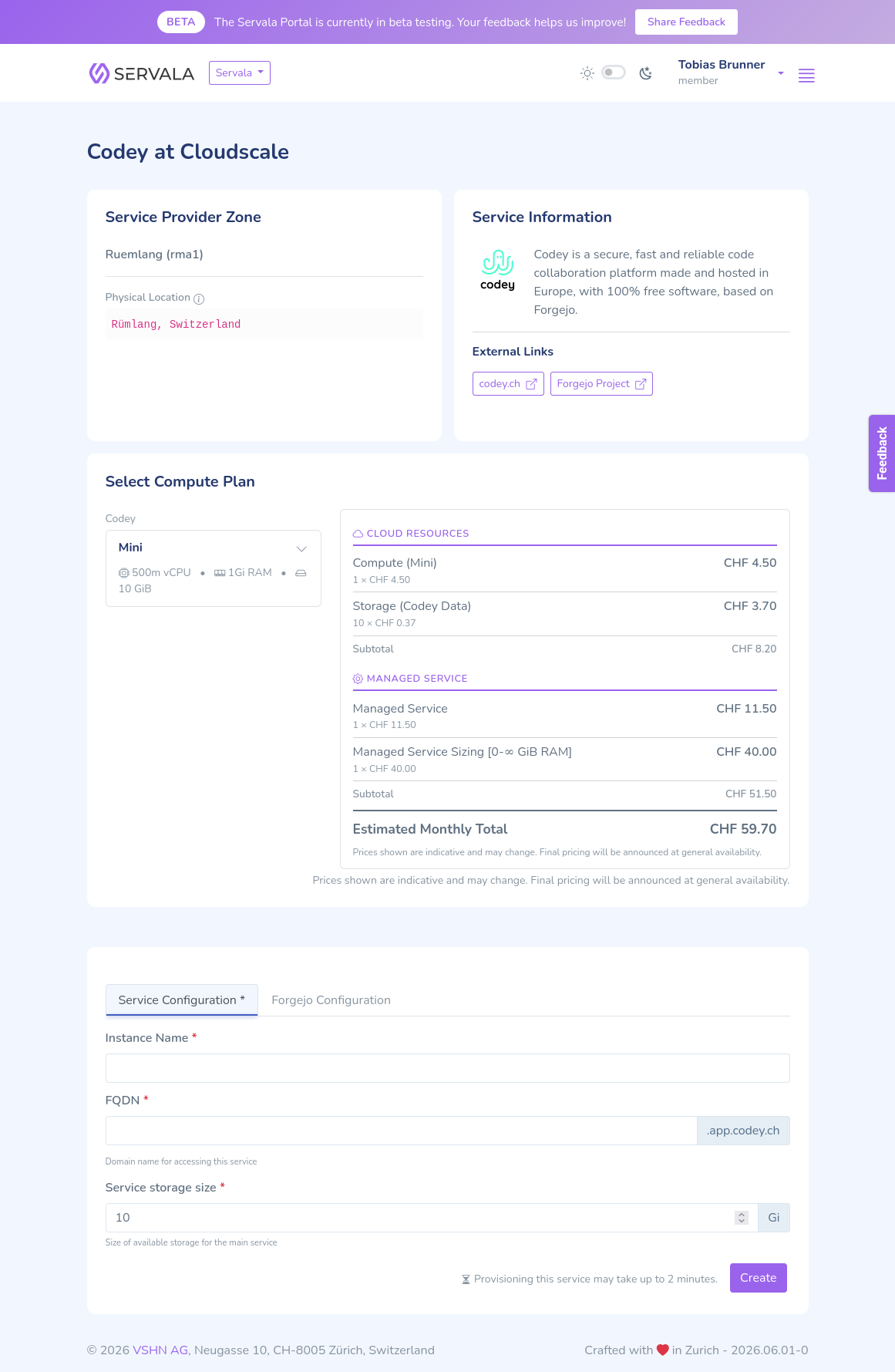This screenshot has width=895, height=1372.
Task: Open the Servala organization dropdown
Action: point(240,72)
